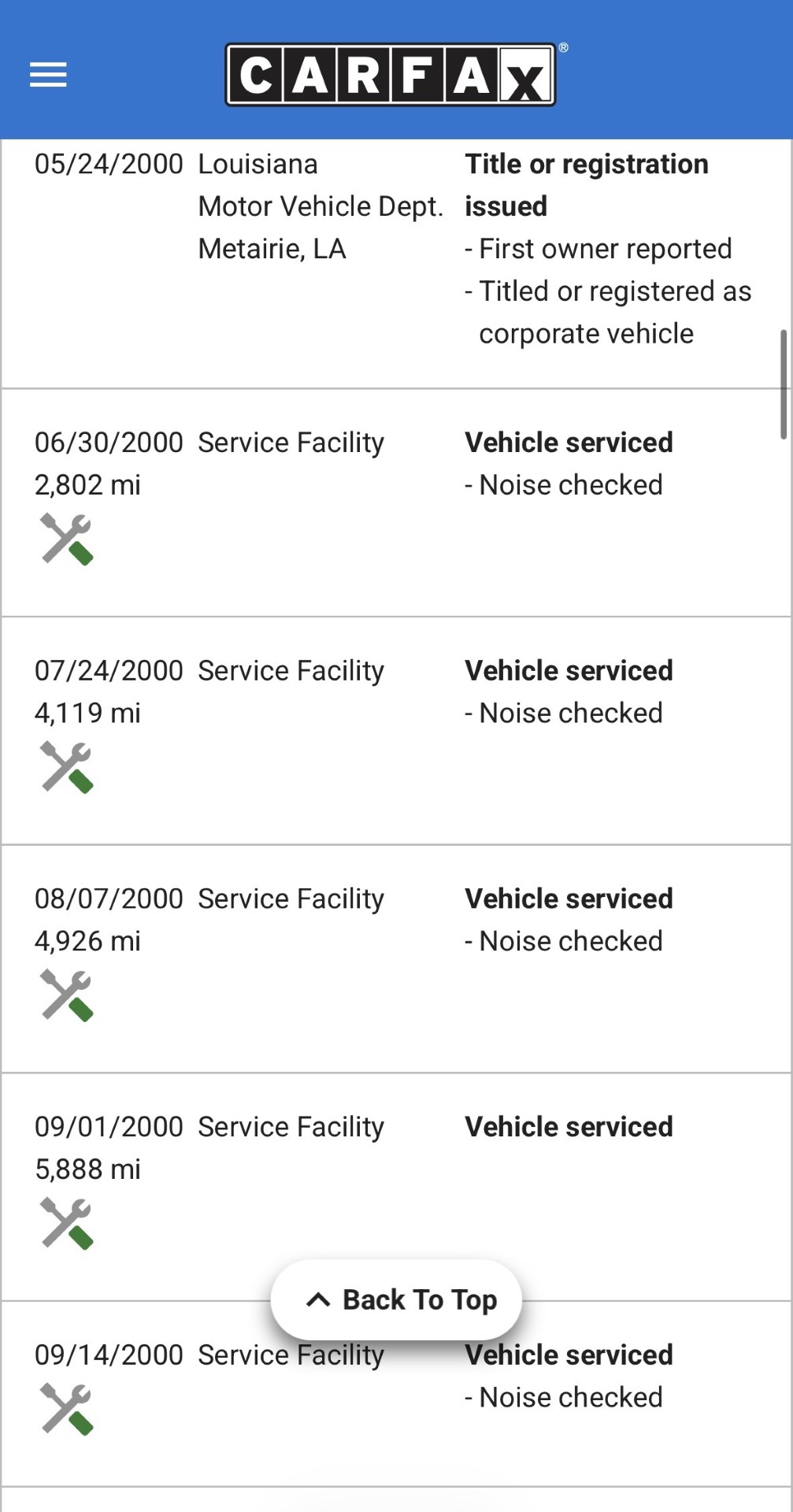The image size is (793, 1512).
Task: Click the 4,119 mi odometer reading
Action: 87,713
